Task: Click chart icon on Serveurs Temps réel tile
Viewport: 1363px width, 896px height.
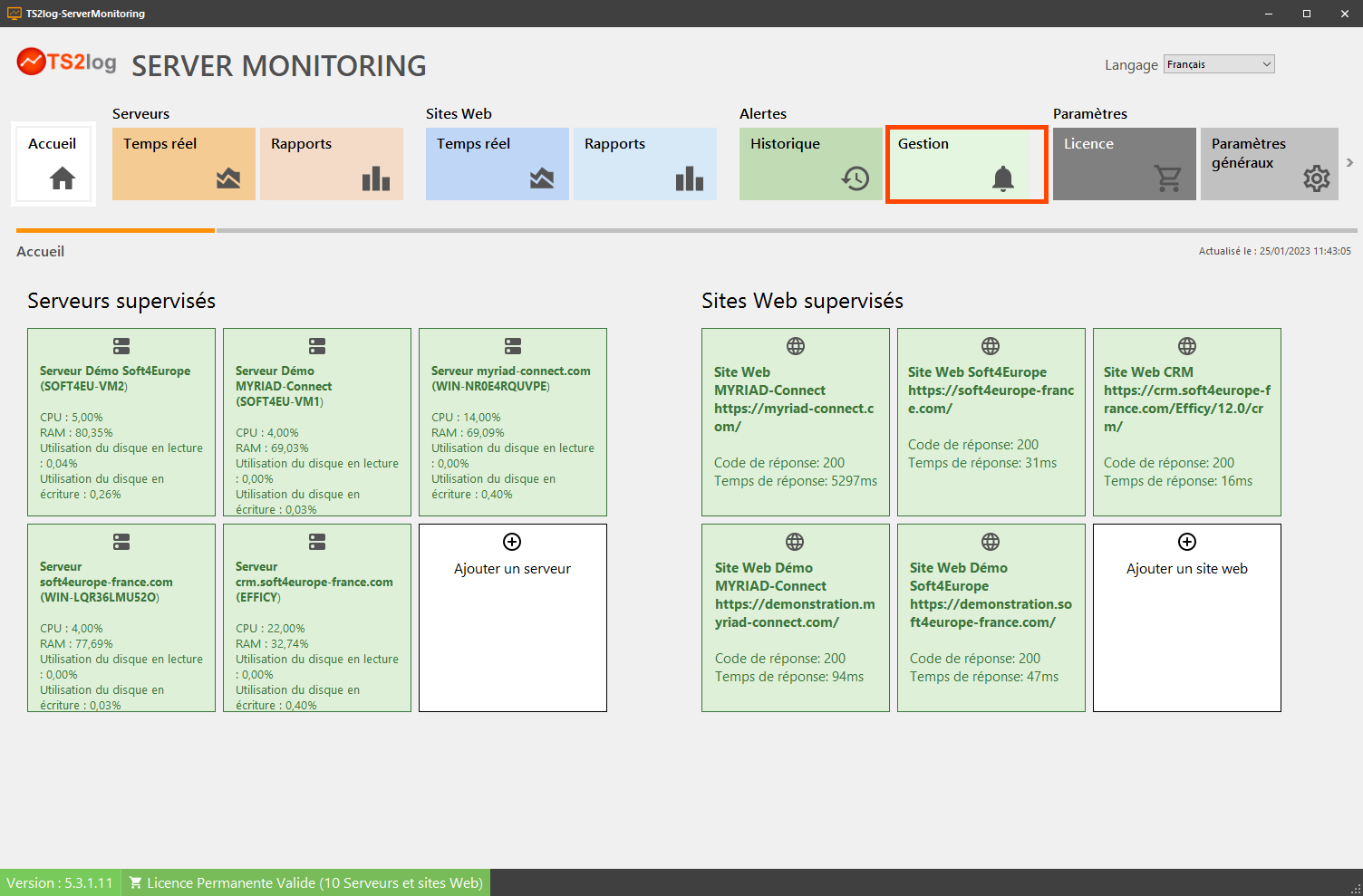Action: pyautogui.click(x=228, y=178)
